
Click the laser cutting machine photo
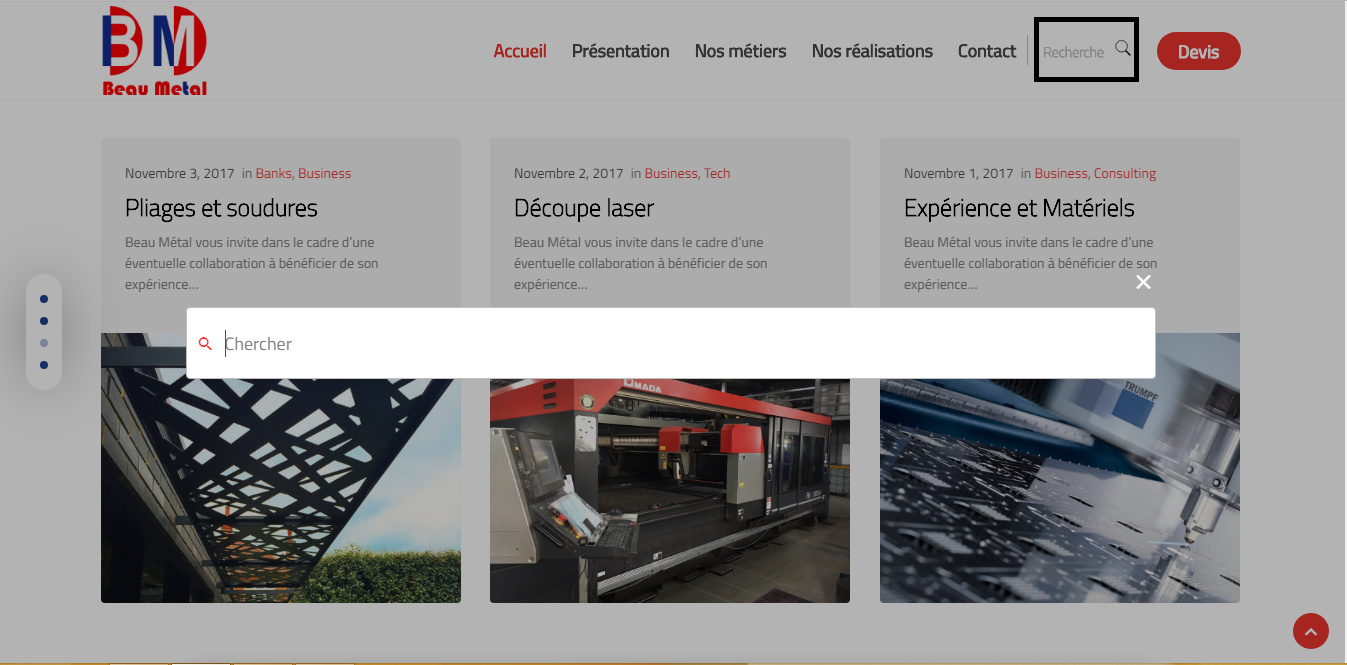[x=669, y=490]
